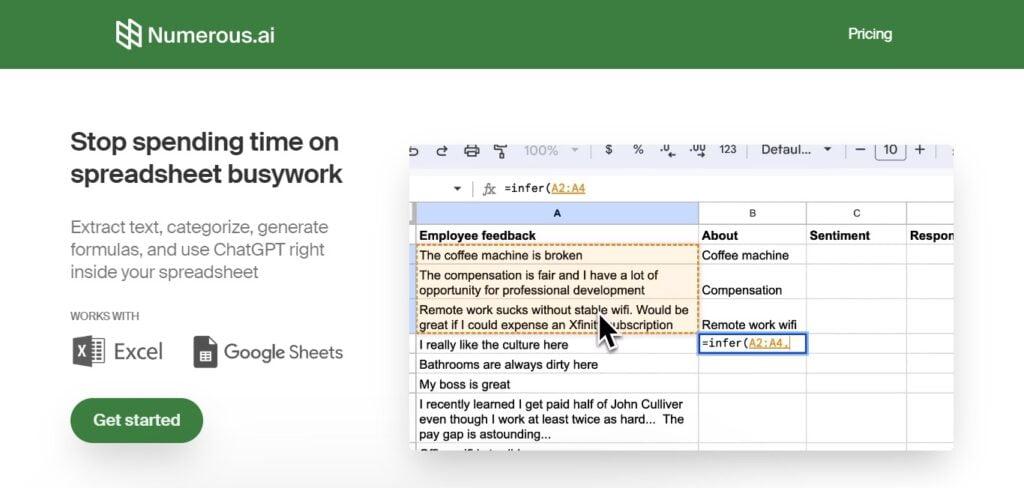Viewport: 1024px width, 488px height.
Task: Click the 'About' header cell
Action: (752, 235)
